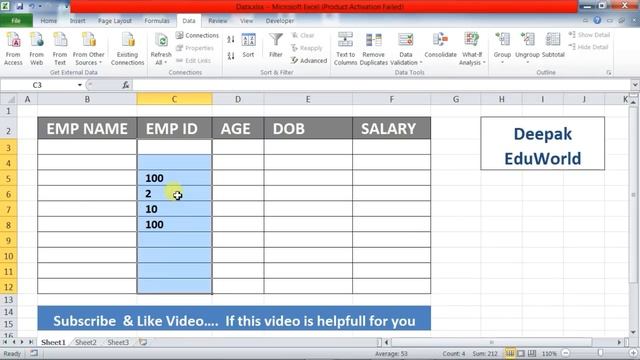Click the zoom in plus button
640x360 pixels.
point(633,353)
